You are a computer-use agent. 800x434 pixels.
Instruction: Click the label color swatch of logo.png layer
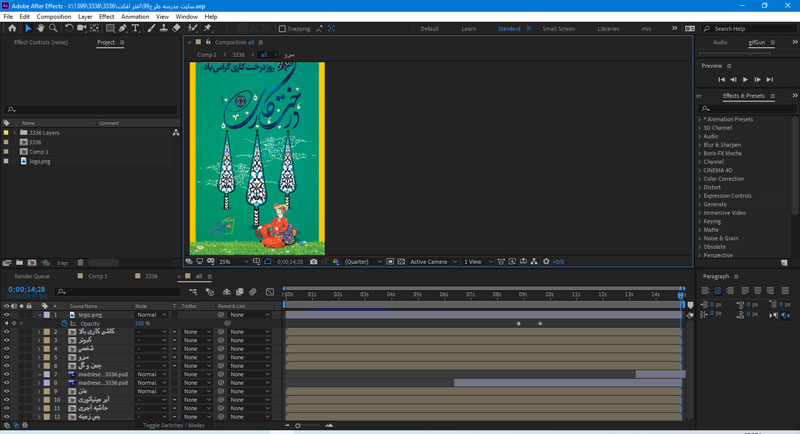47,315
